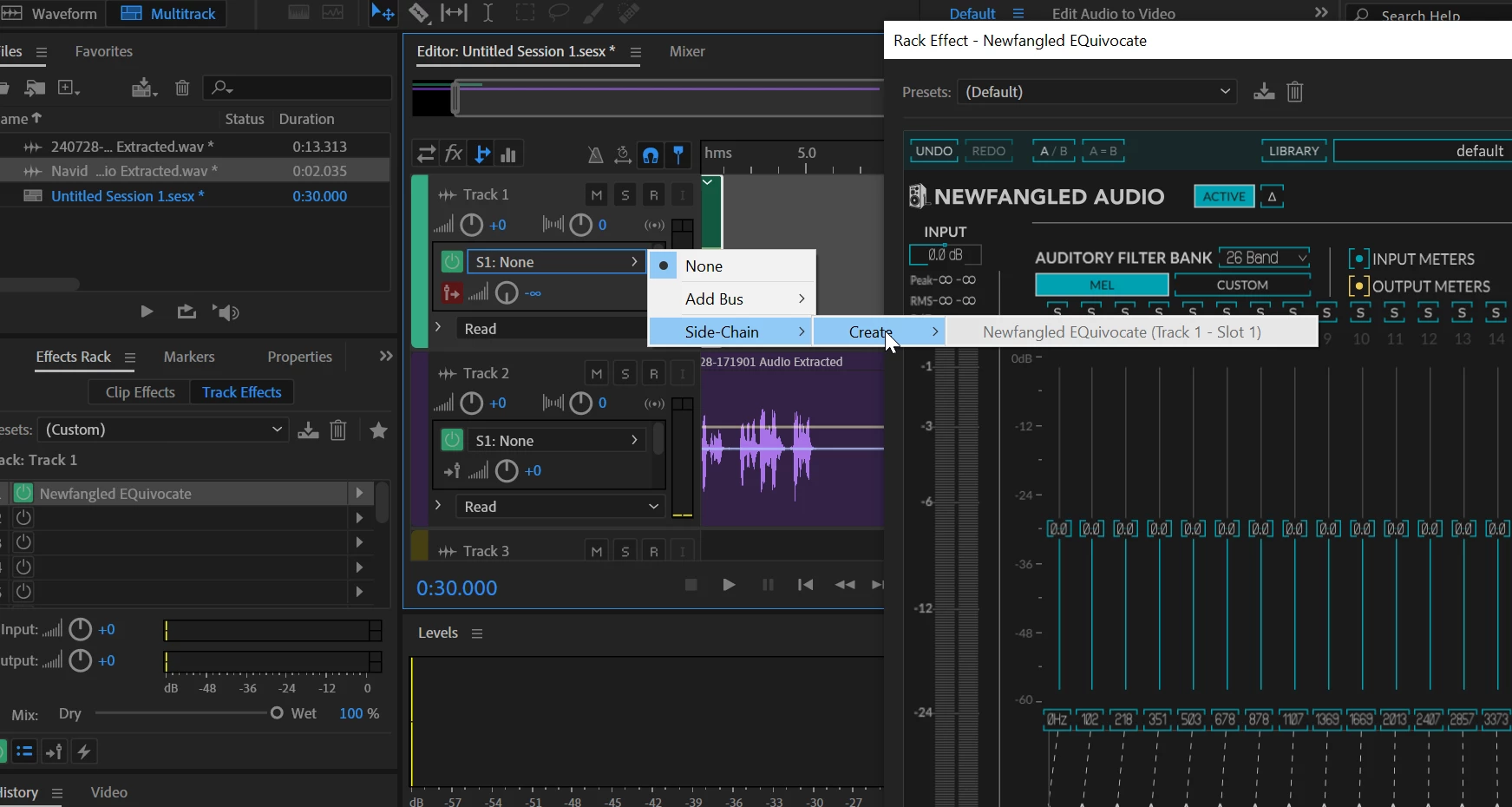
Task: Select the Time Selection tool
Action: tap(488, 13)
